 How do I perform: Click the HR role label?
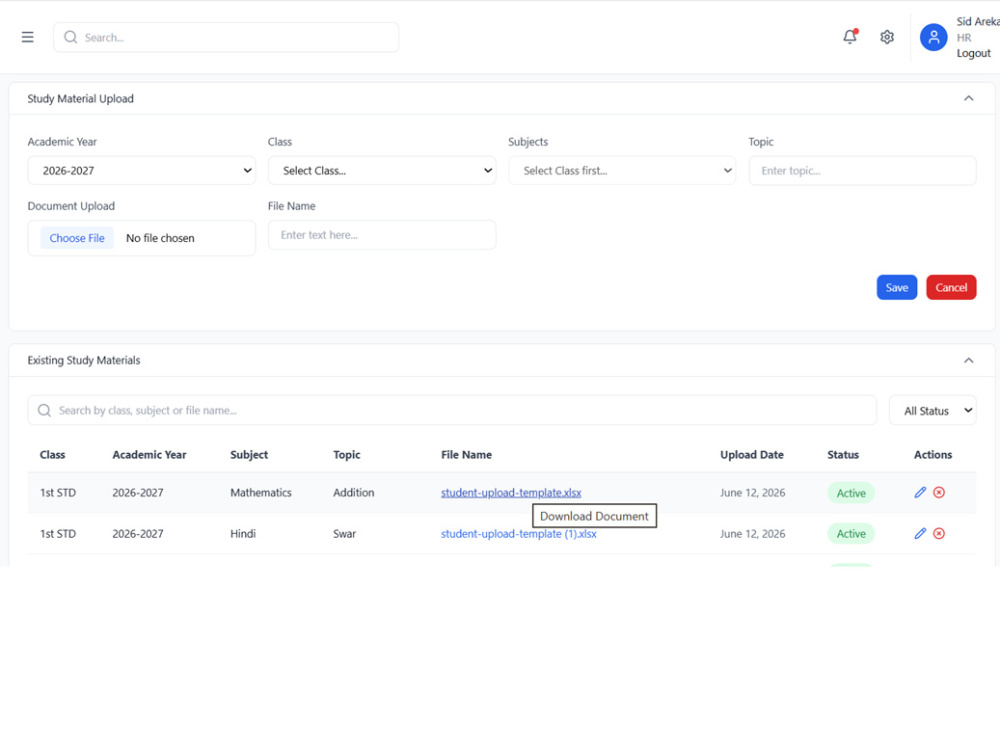pyautogui.click(x=964, y=38)
